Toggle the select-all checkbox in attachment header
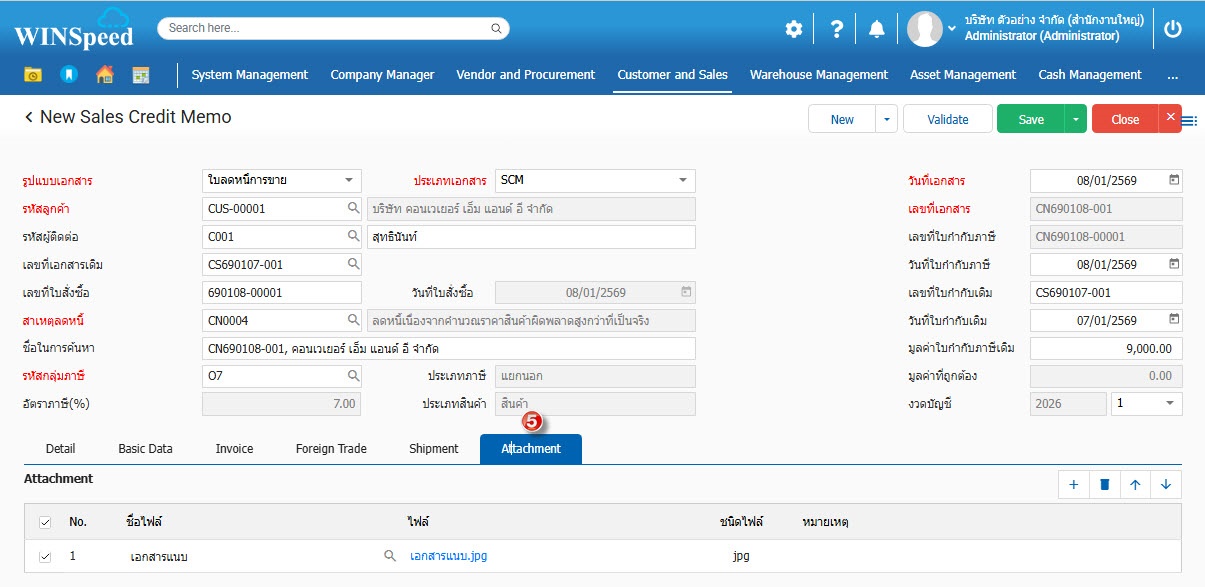This screenshot has width=1205, height=587. 45,522
